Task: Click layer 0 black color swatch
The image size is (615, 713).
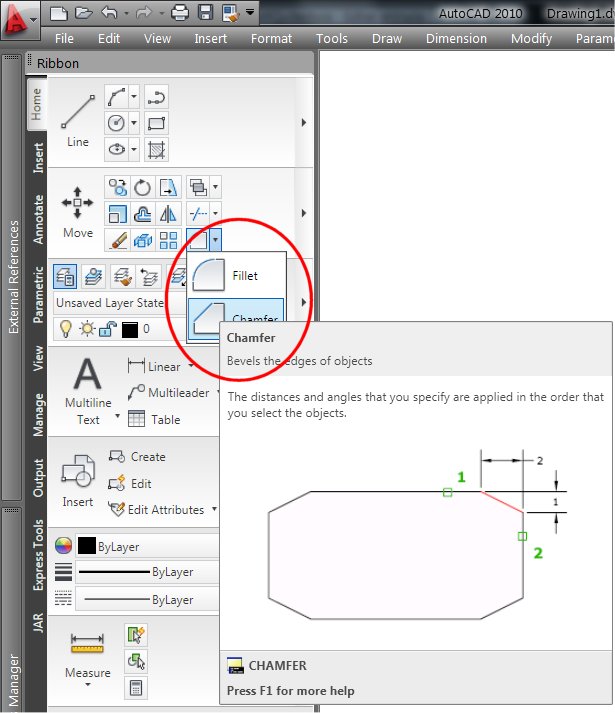Action: (x=130, y=329)
